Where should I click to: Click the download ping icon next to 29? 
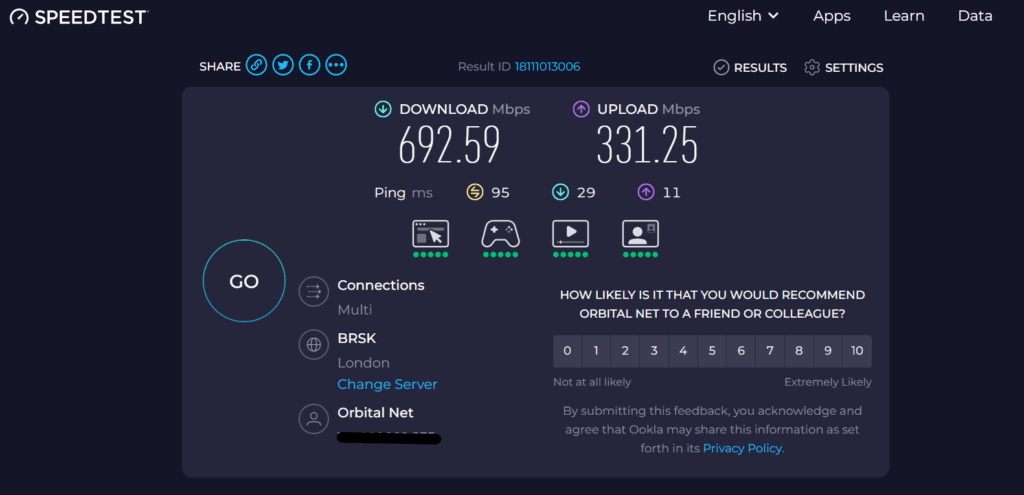point(560,192)
